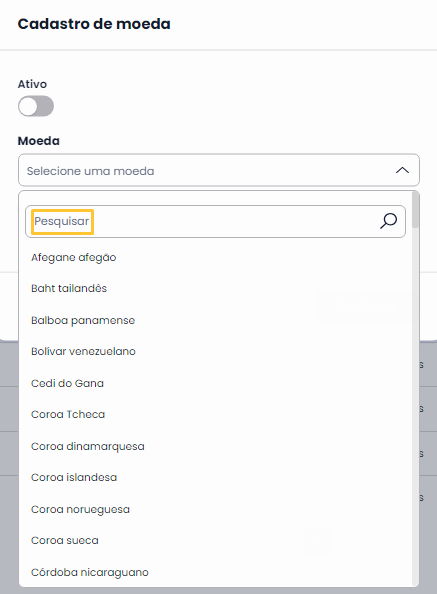Viewport: 437px width, 594px height.
Task: Pick Coroa sueca in the list
Action: point(65,541)
